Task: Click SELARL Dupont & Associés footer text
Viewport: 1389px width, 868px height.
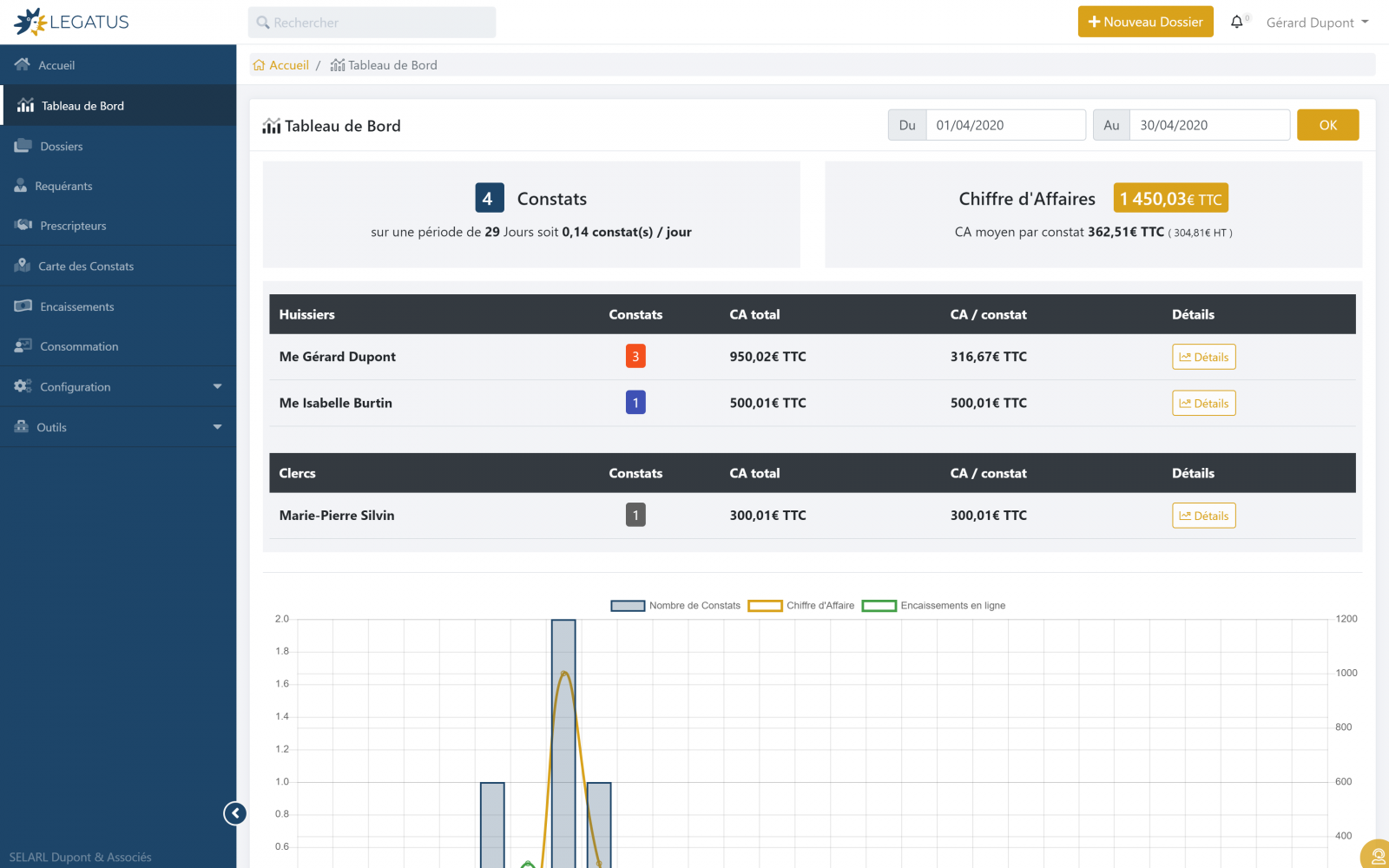Action: pyautogui.click(x=80, y=858)
